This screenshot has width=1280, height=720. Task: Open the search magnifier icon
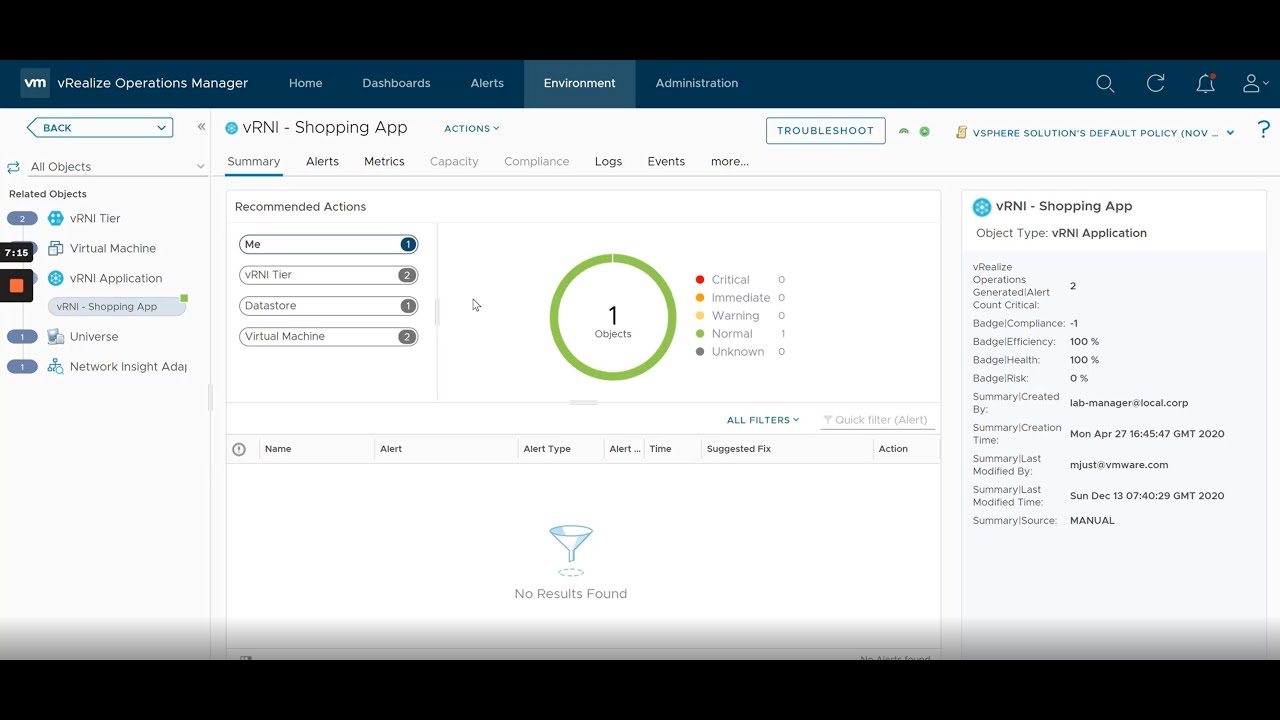tap(1105, 84)
